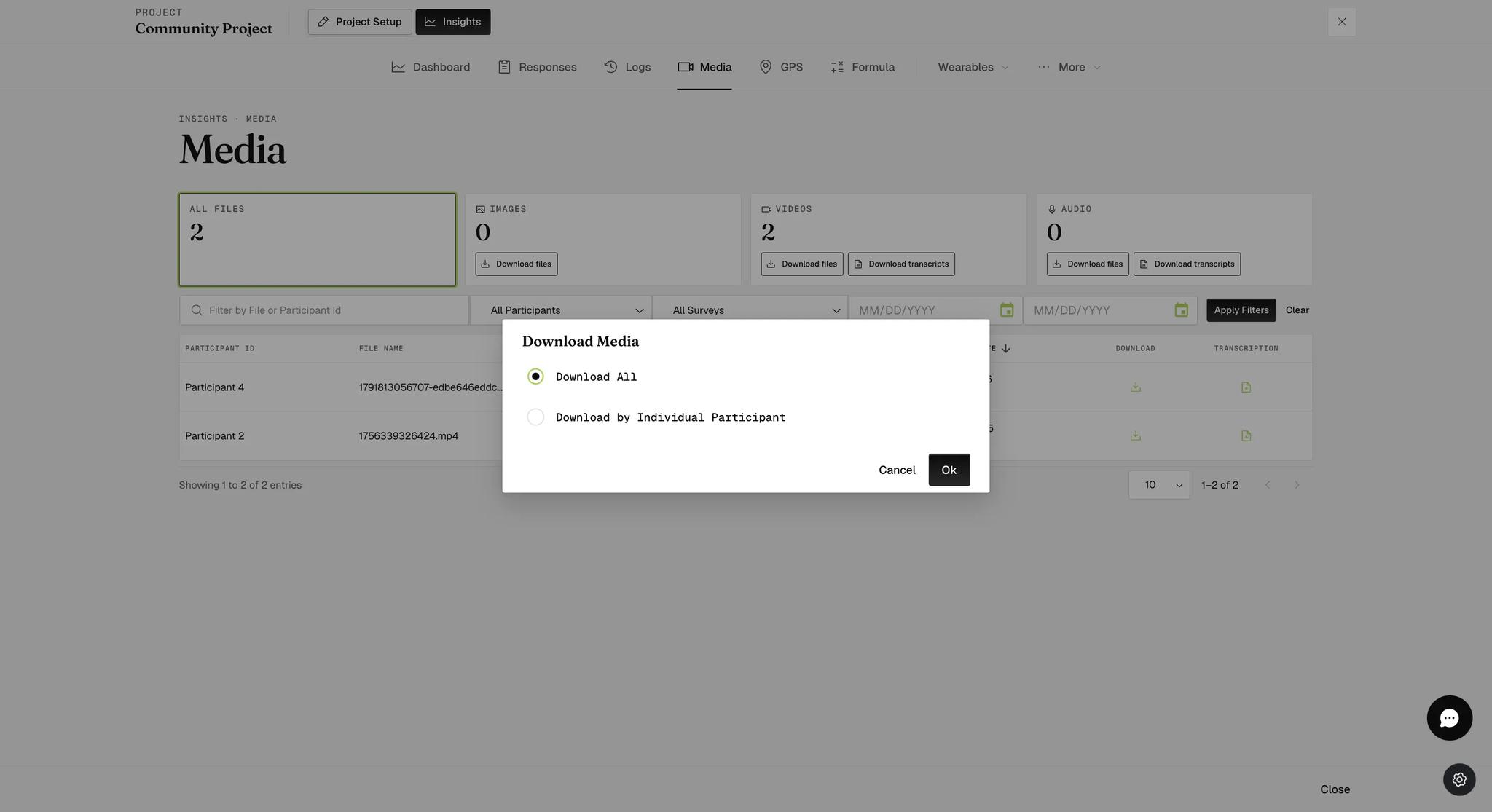Open the Formula tab

pos(863,67)
